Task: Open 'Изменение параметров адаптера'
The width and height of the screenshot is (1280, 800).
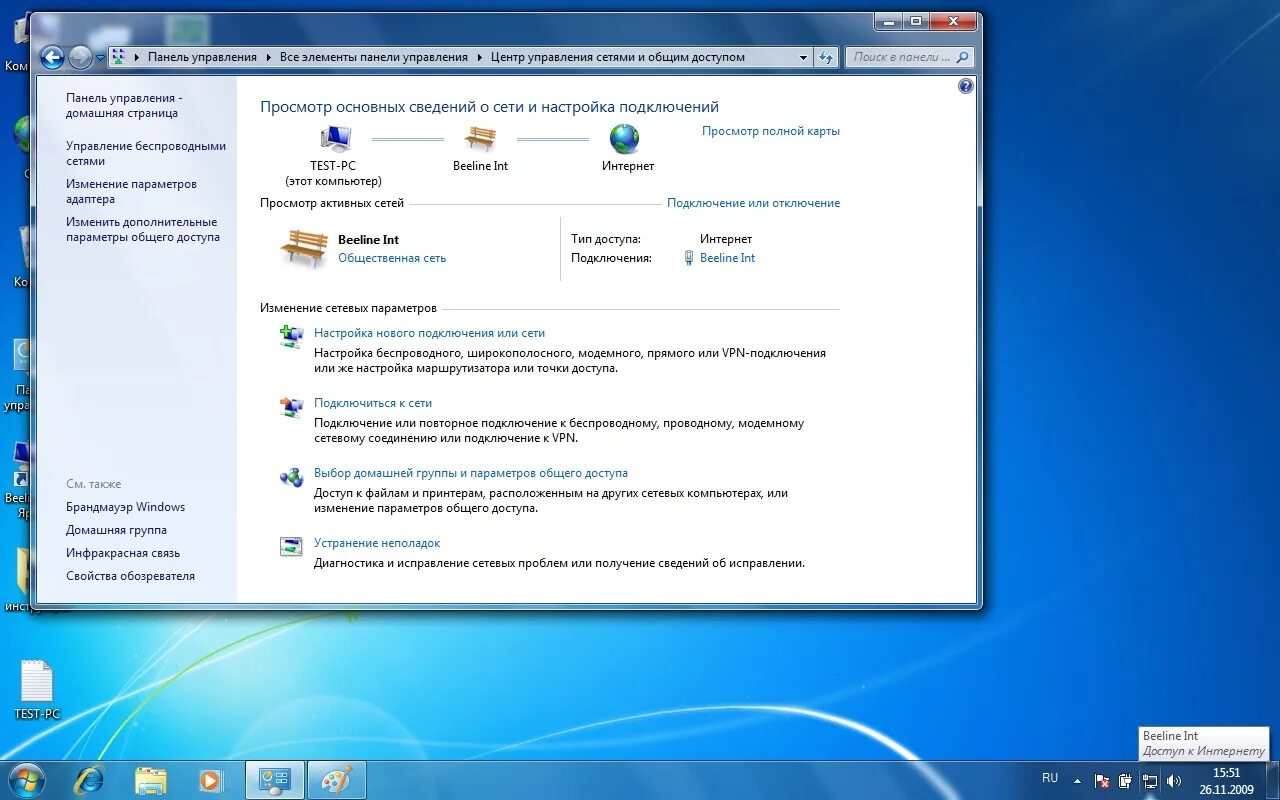Action: click(131, 191)
